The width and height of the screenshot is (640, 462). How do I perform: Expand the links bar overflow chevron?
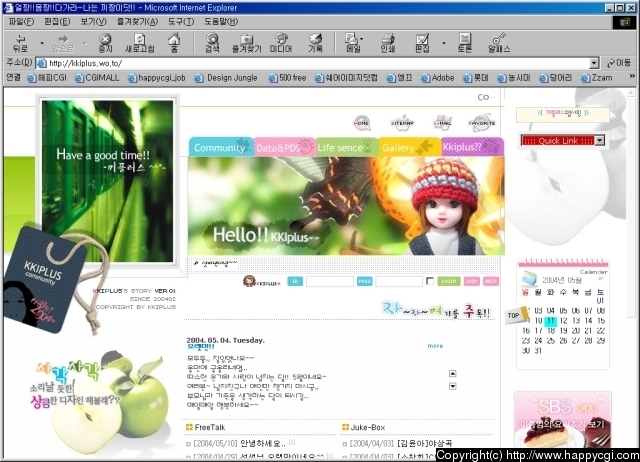[x=632, y=76]
